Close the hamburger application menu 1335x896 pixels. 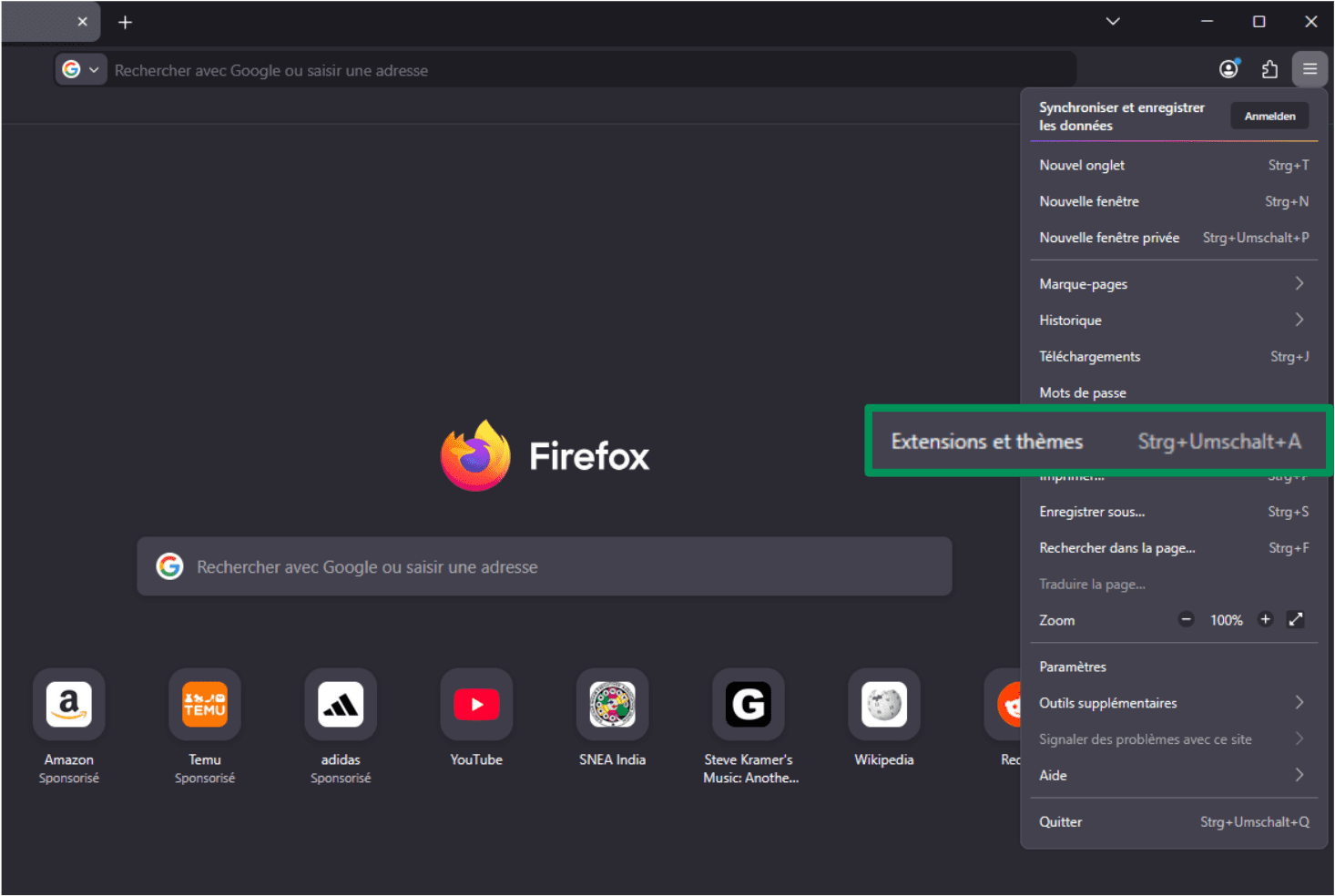pos(1310,68)
